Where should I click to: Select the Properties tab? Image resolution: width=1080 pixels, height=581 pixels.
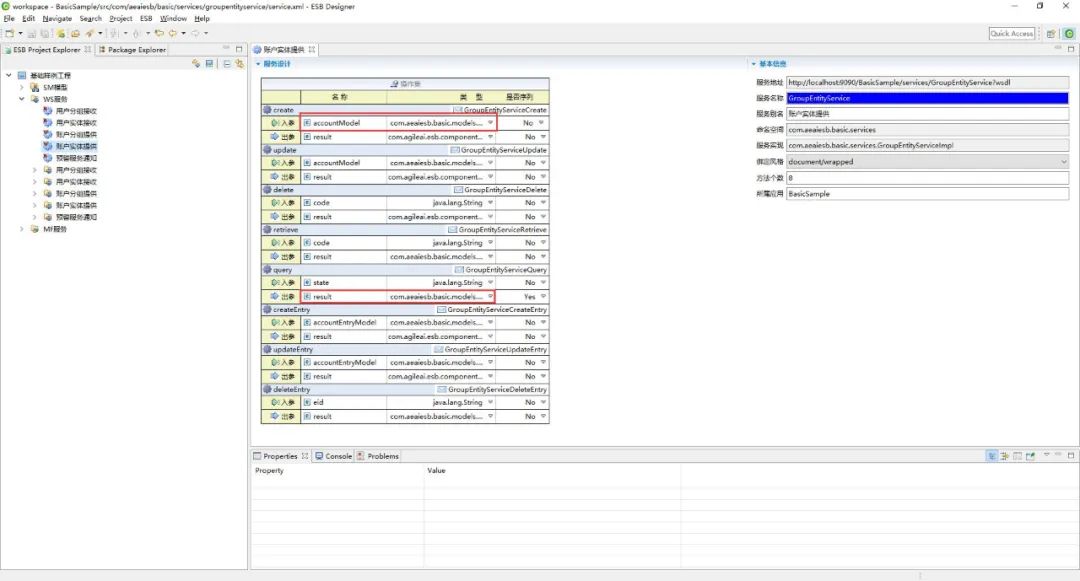pyautogui.click(x=280, y=456)
